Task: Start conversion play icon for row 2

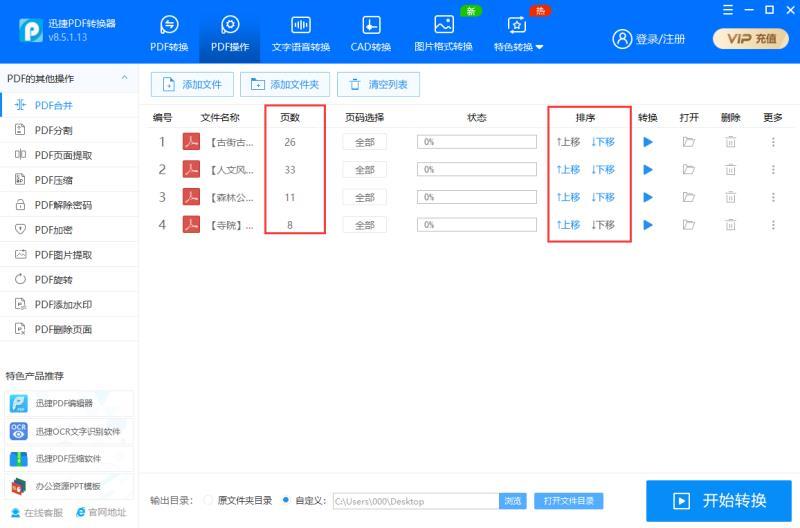Action: point(648,169)
